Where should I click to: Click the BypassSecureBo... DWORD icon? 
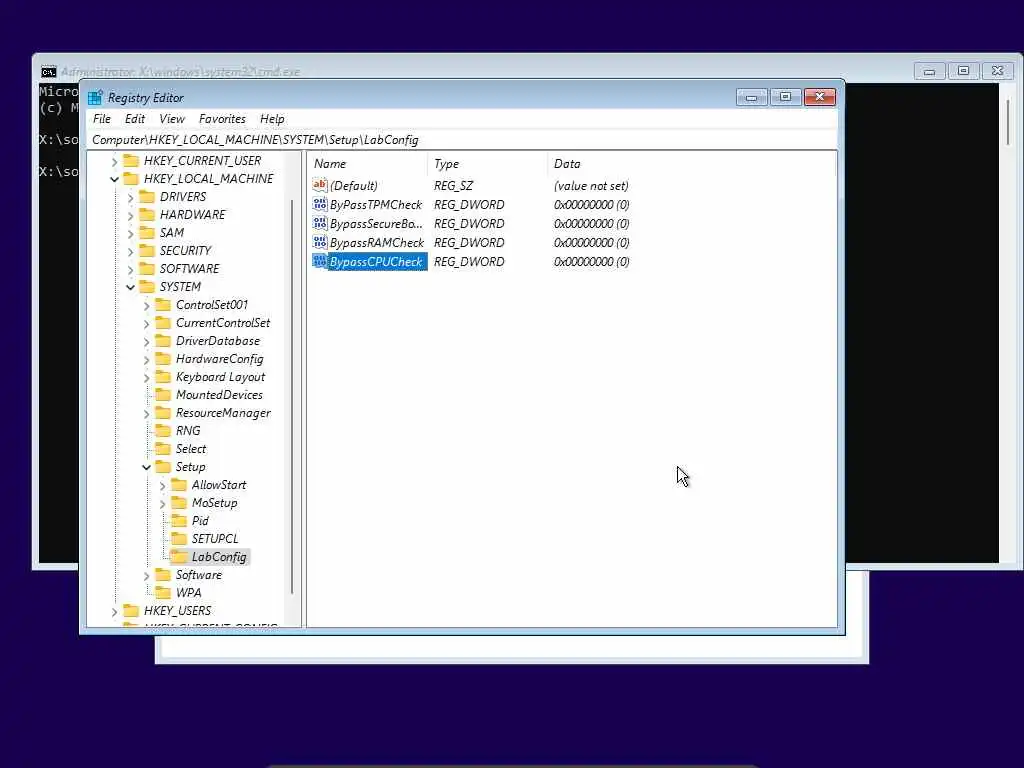[320, 223]
